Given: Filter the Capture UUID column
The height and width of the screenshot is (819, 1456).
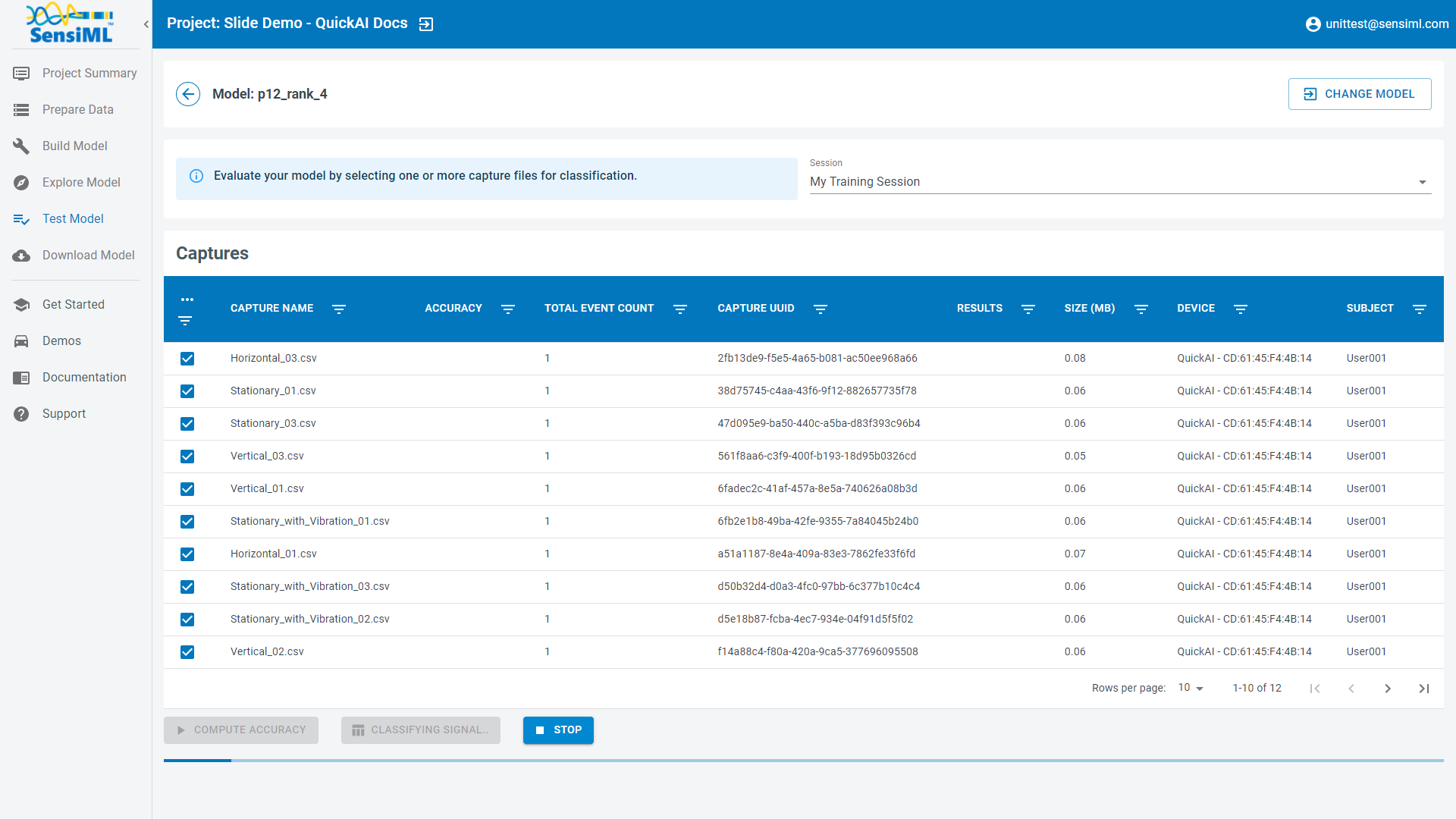Looking at the screenshot, I should click(821, 309).
